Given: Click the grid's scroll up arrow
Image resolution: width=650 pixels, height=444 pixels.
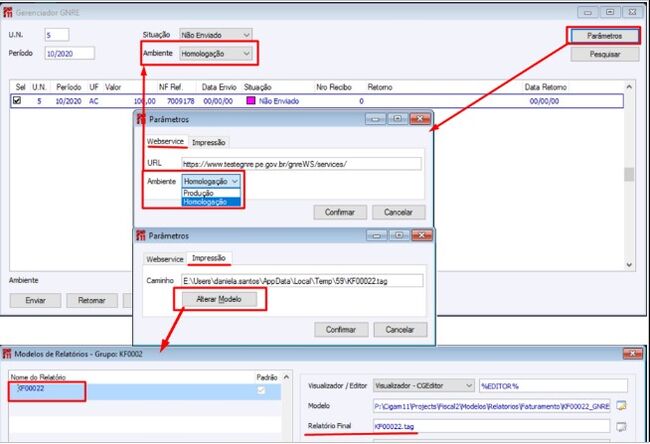Looking at the screenshot, I should coord(629,87).
